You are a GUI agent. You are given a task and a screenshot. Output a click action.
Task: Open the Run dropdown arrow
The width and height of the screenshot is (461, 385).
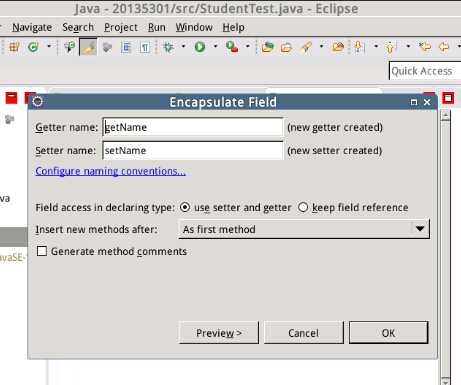[x=216, y=46]
